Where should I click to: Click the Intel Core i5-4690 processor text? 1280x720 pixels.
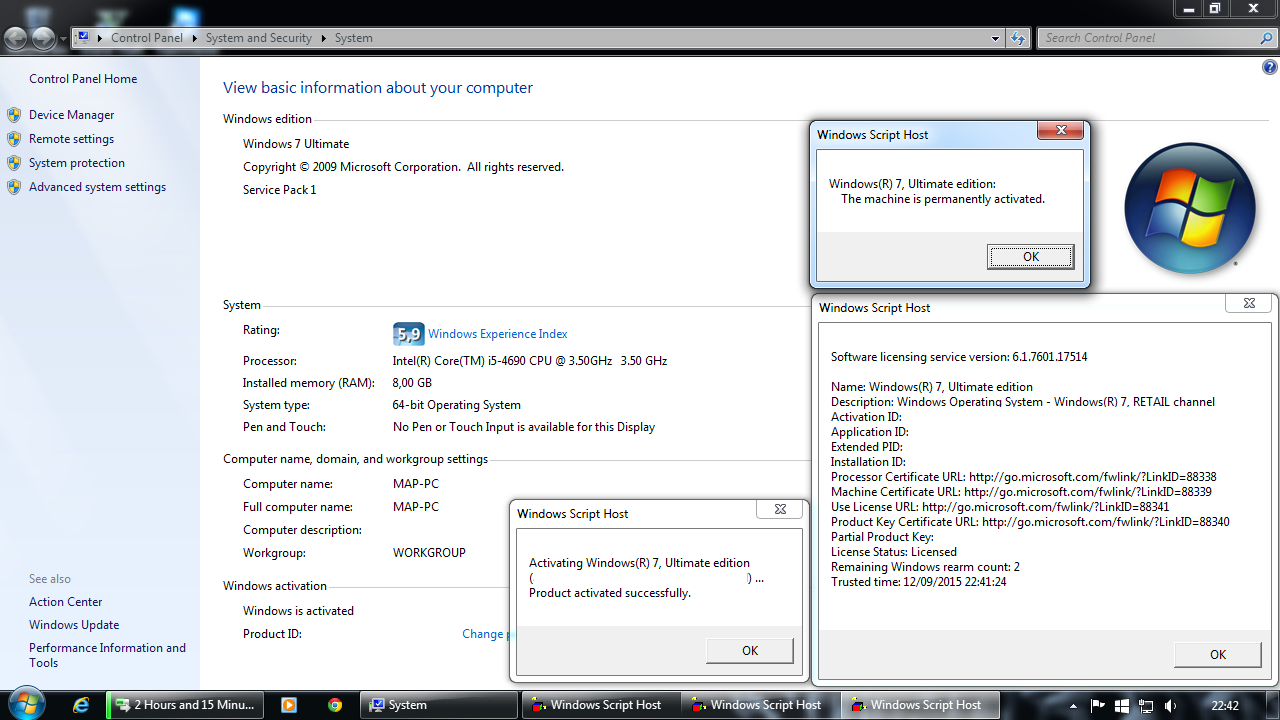point(530,361)
